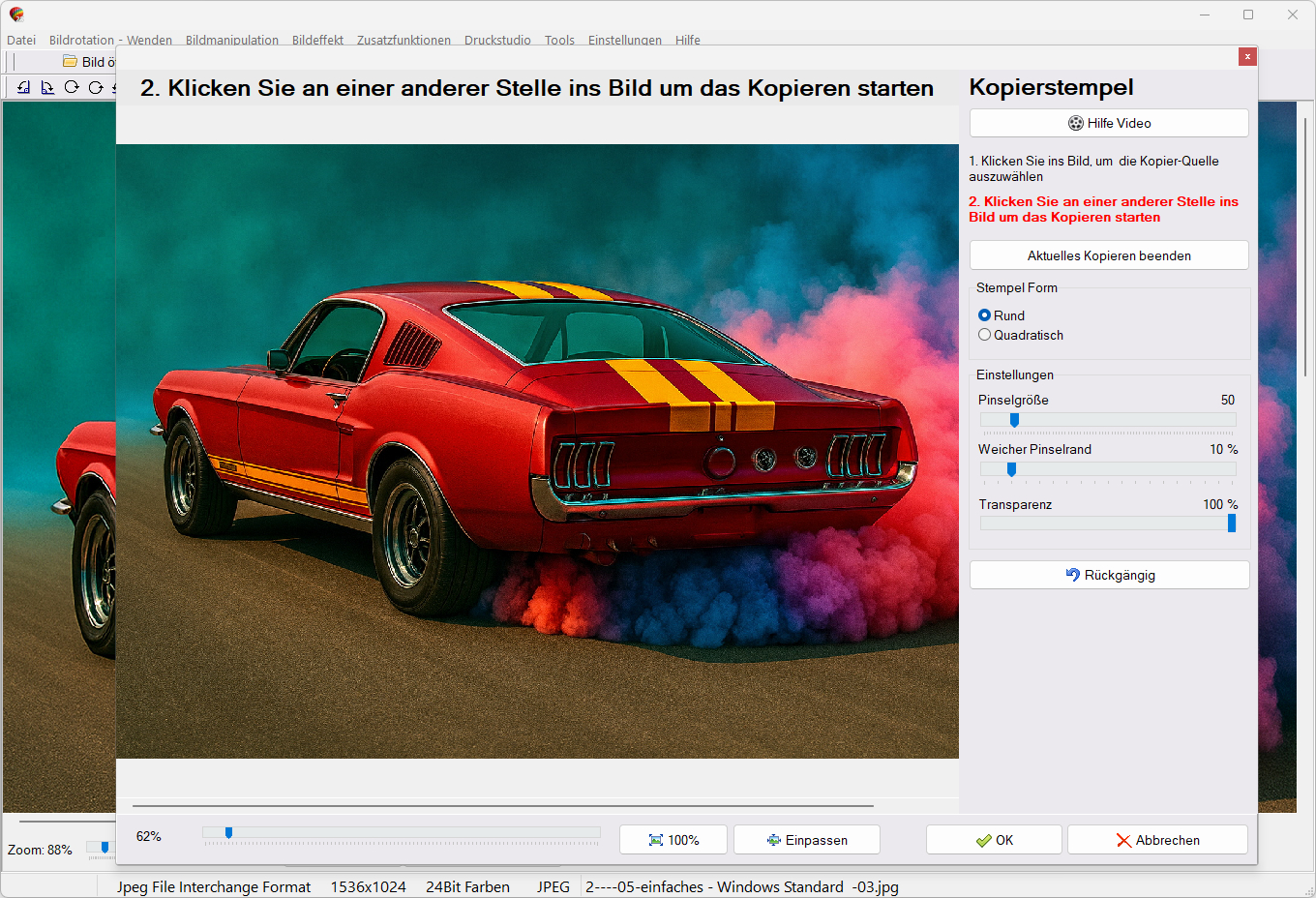Click the folder icon for Bild öffnen
The image size is (1316, 898).
point(70,62)
